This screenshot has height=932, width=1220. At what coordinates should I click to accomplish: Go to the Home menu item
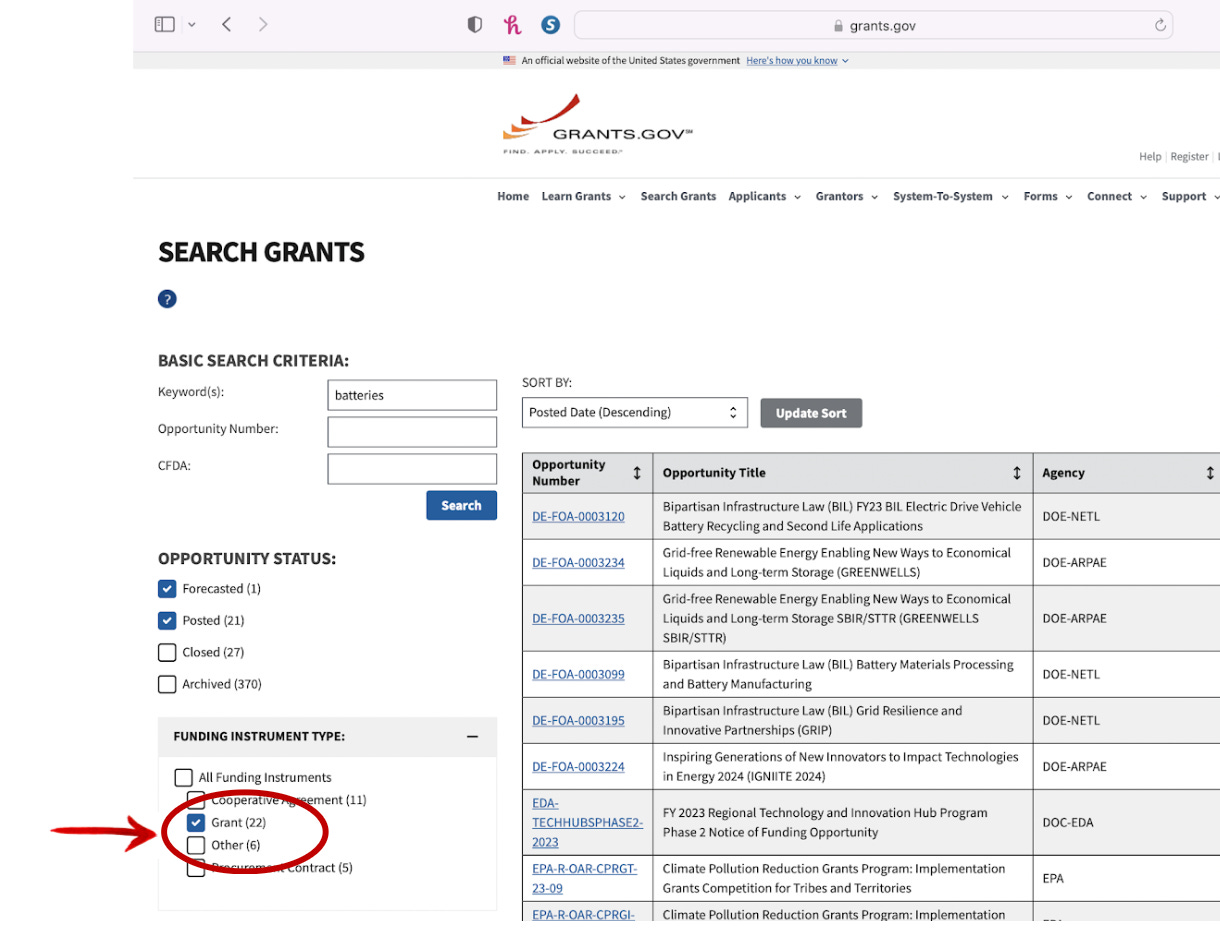click(x=513, y=197)
